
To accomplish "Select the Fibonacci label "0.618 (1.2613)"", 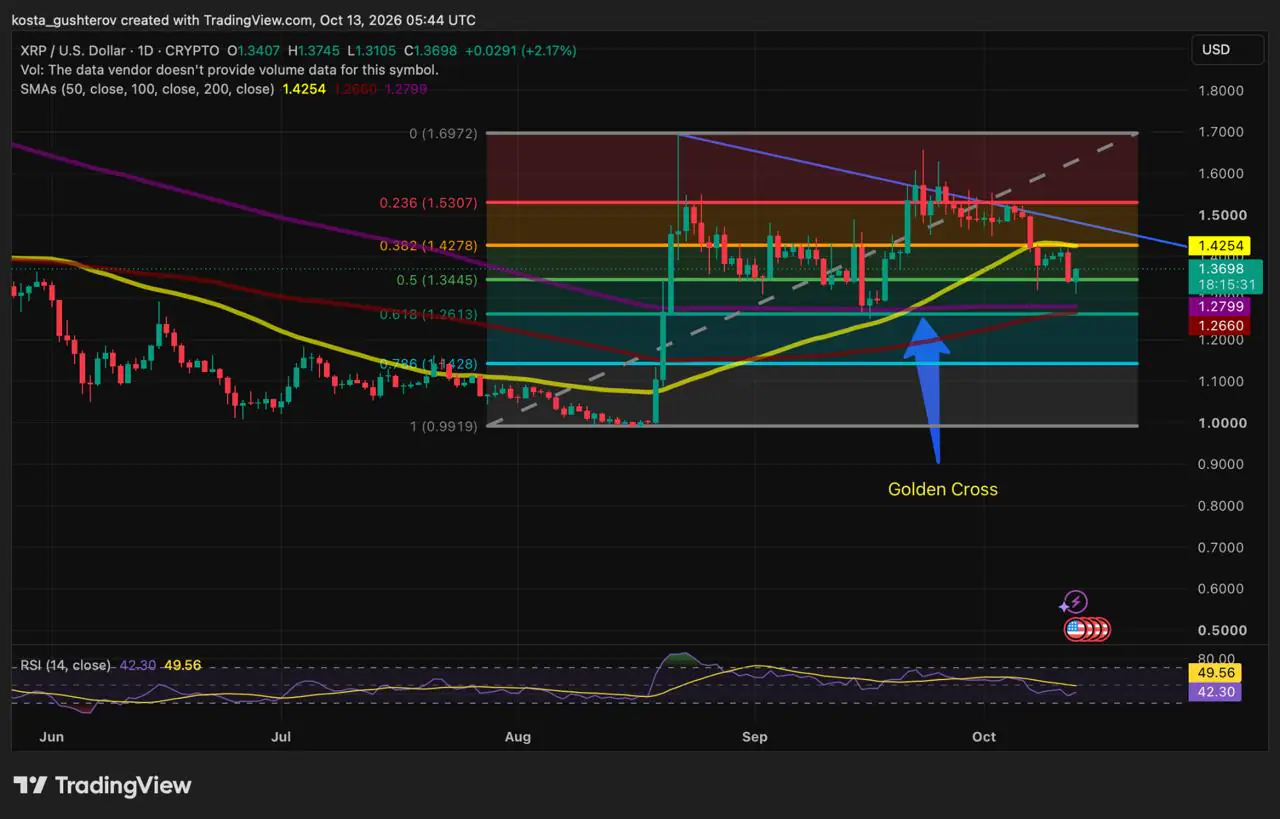I will point(428,314).
